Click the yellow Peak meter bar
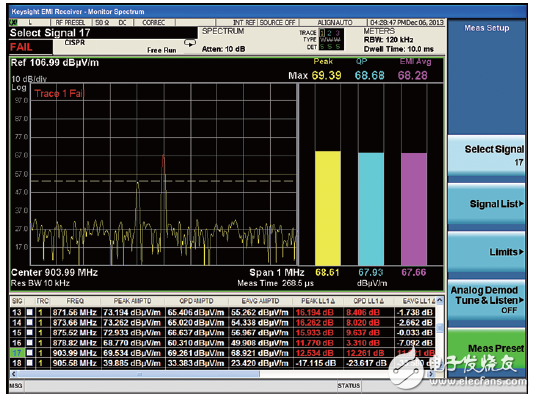 coord(327,208)
